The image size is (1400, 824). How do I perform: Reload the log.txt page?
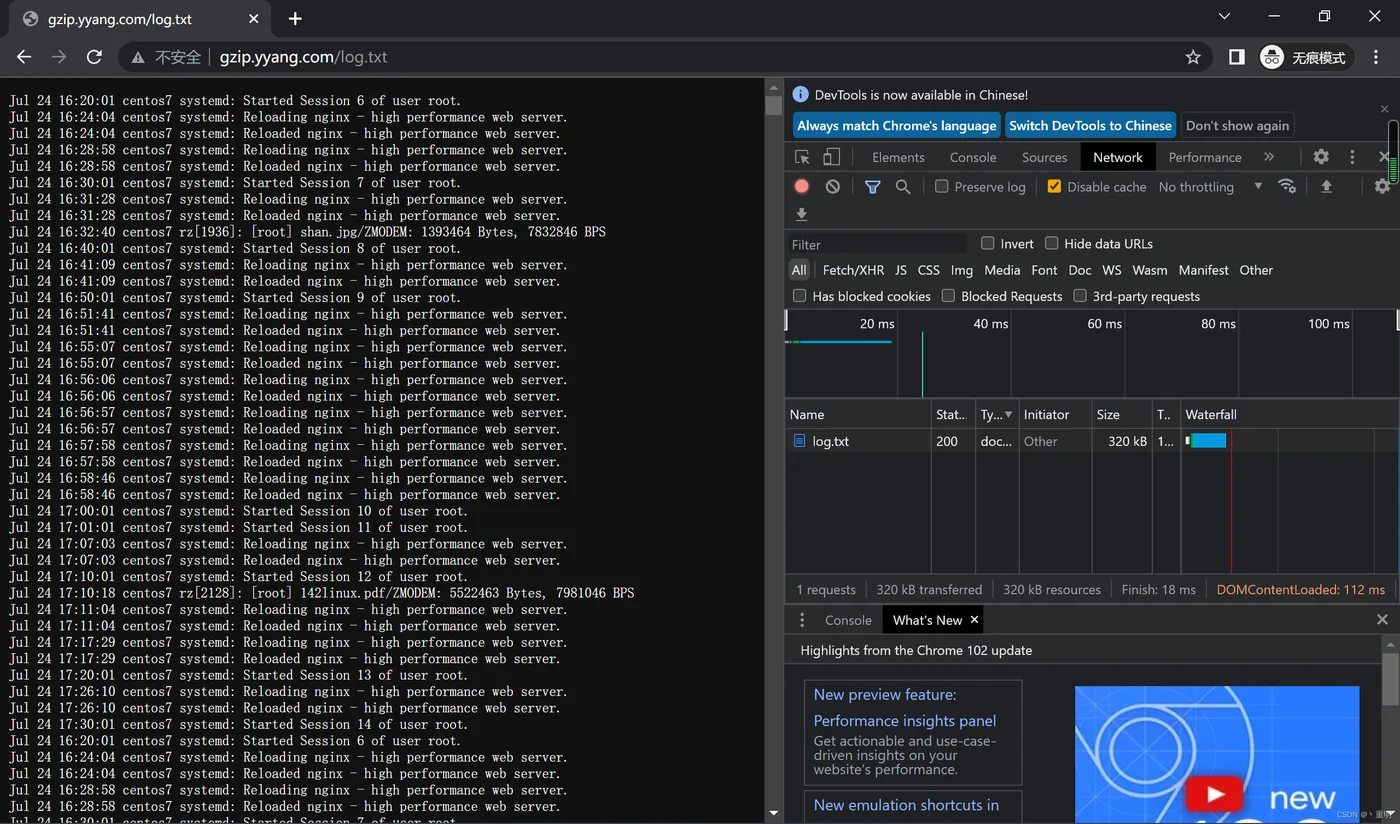coord(94,57)
